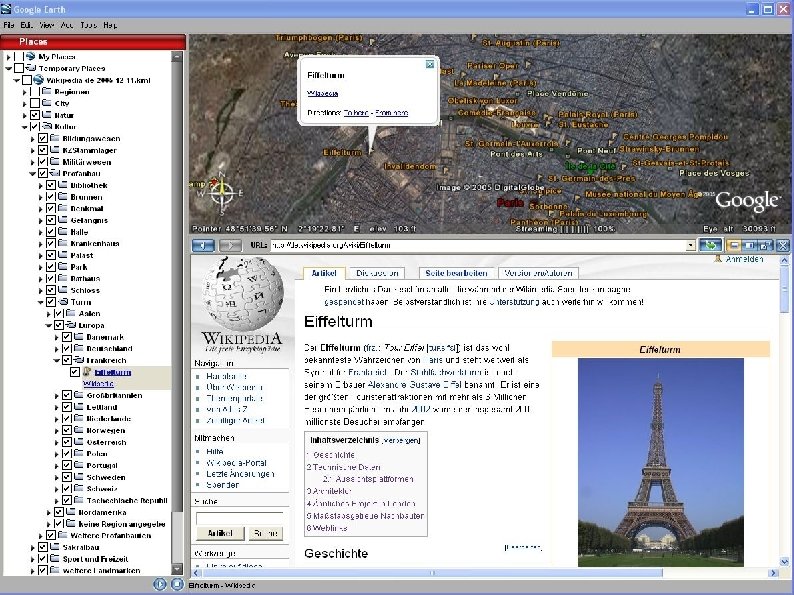Click the second browser layout icon after Go
This screenshot has width=794, height=595.
point(749,246)
